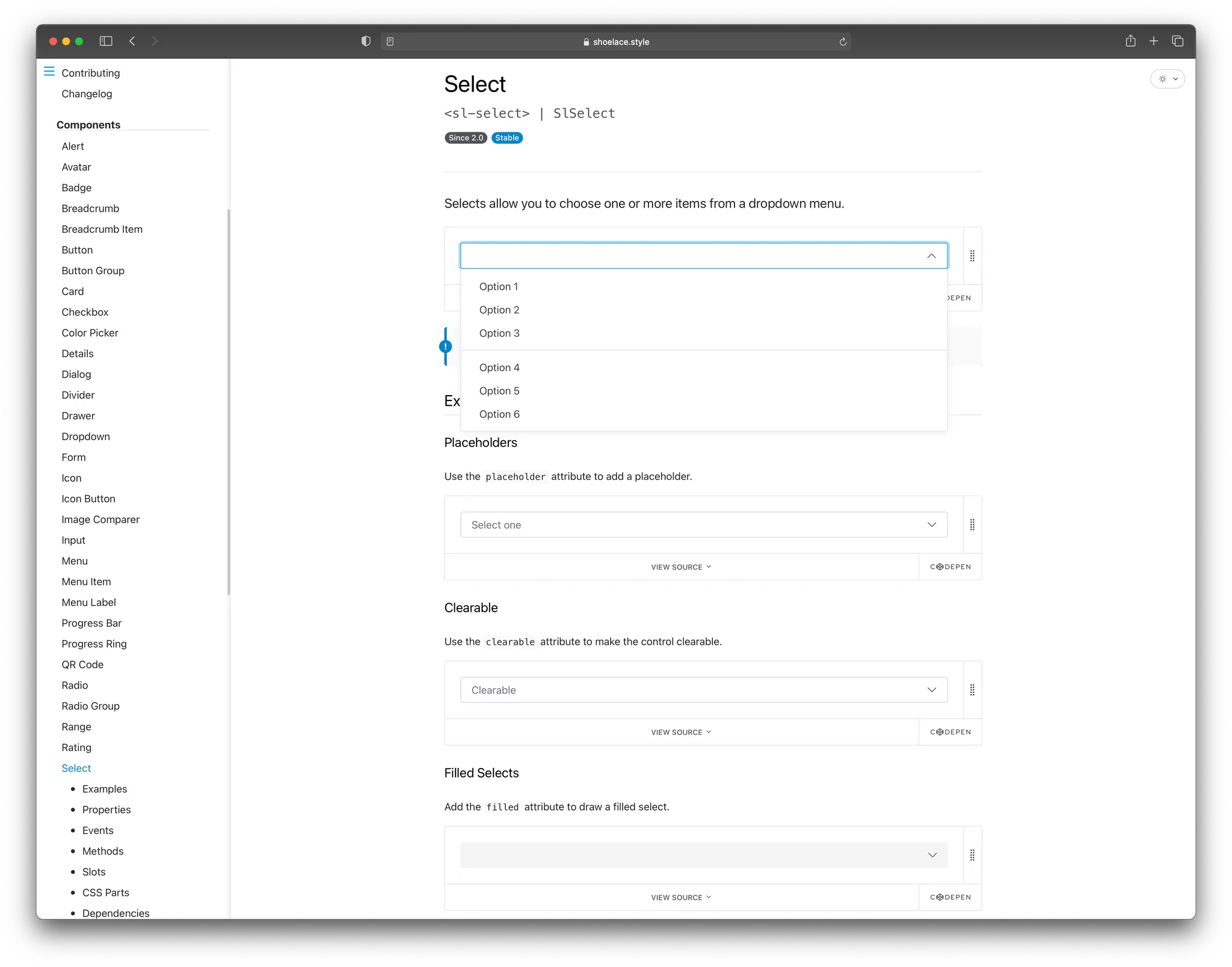Choose Option 2 from the dropdown list
1232x967 pixels.
[x=499, y=310]
